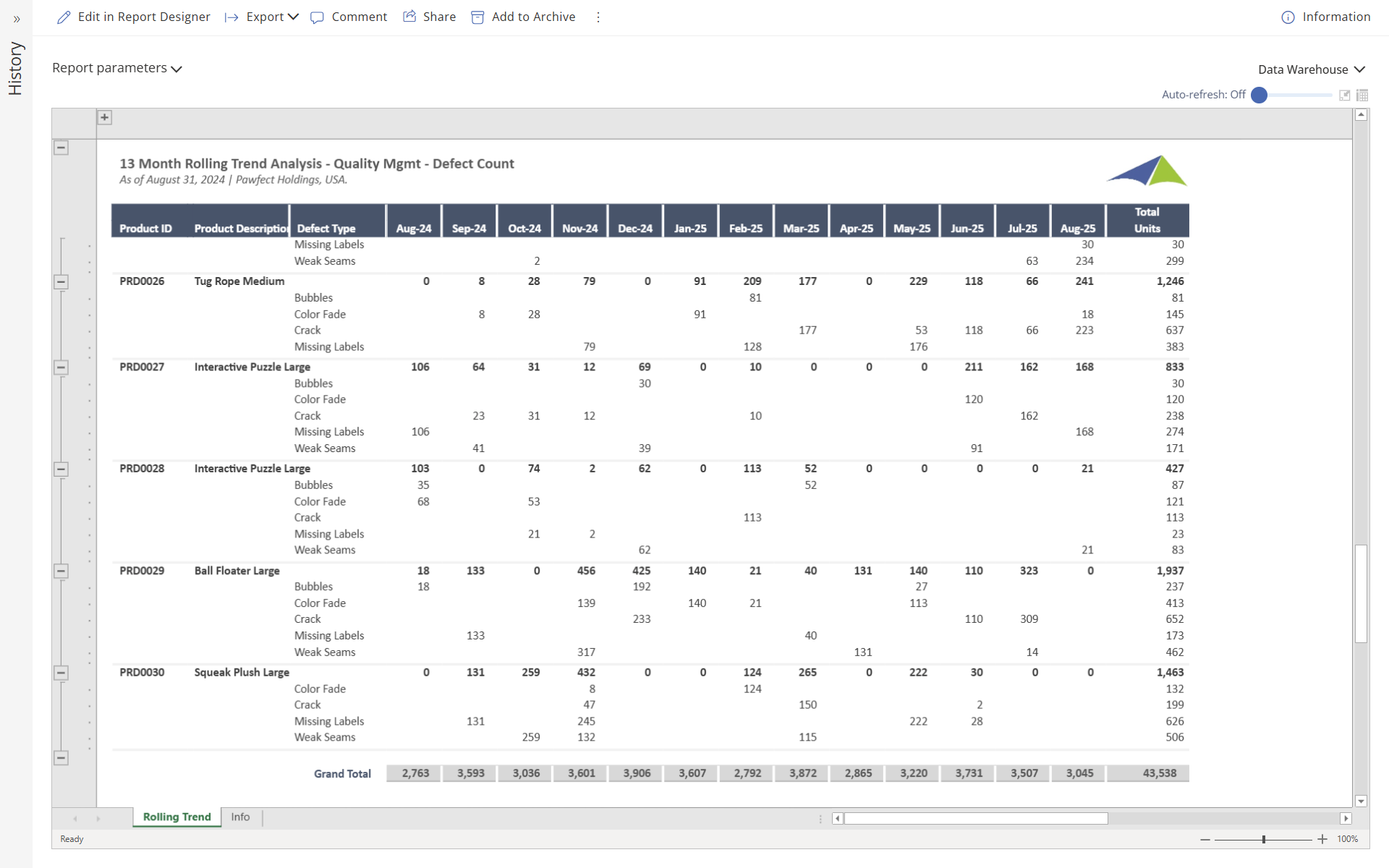Open the three-dot more options menu

tap(598, 17)
